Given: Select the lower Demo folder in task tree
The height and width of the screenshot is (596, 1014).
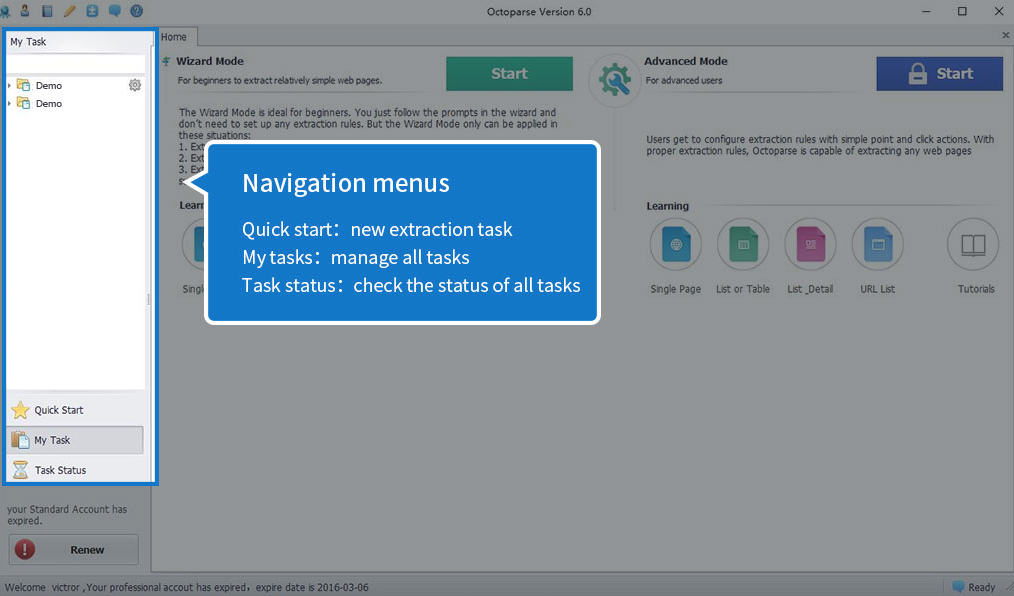Looking at the screenshot, I should click(49, 103).
